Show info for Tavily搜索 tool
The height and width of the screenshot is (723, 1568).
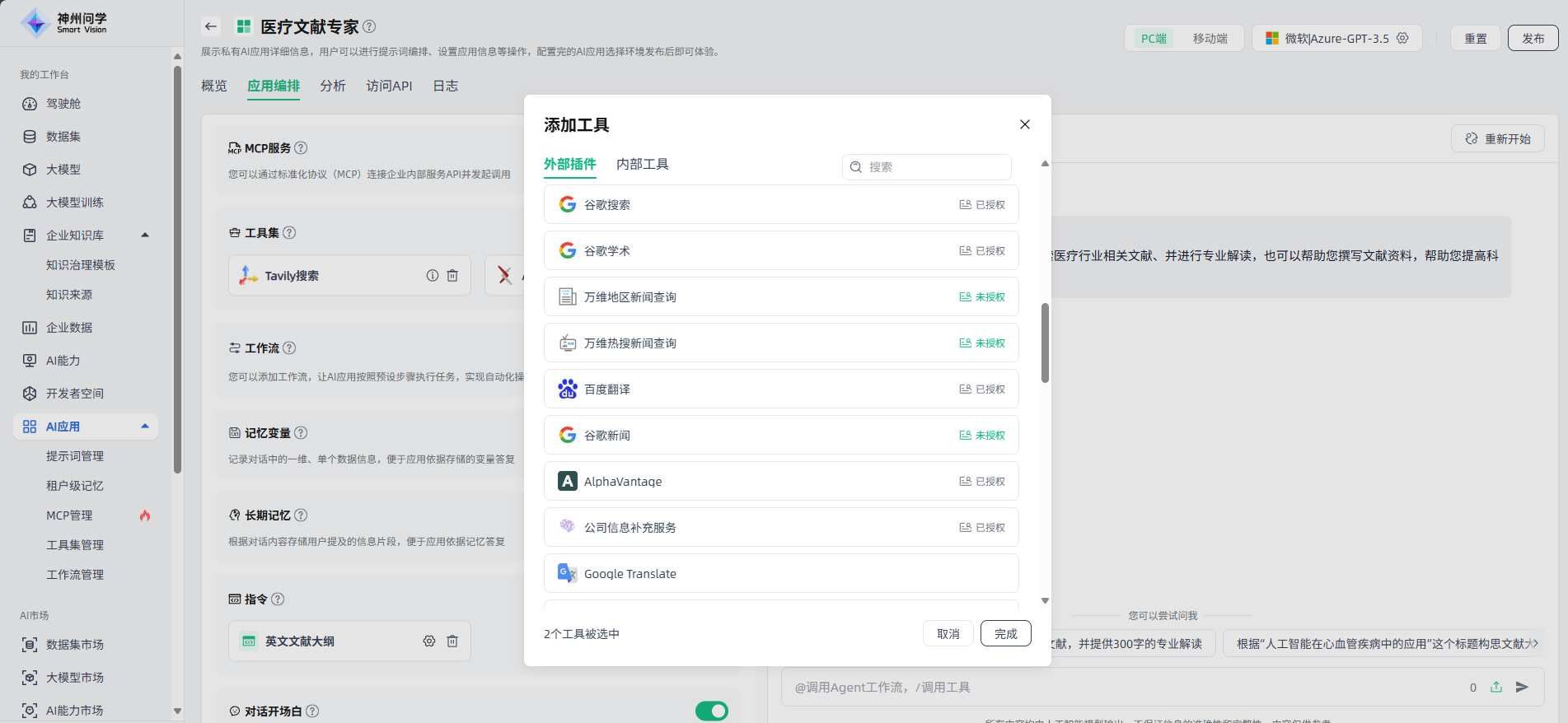(433, 276)
